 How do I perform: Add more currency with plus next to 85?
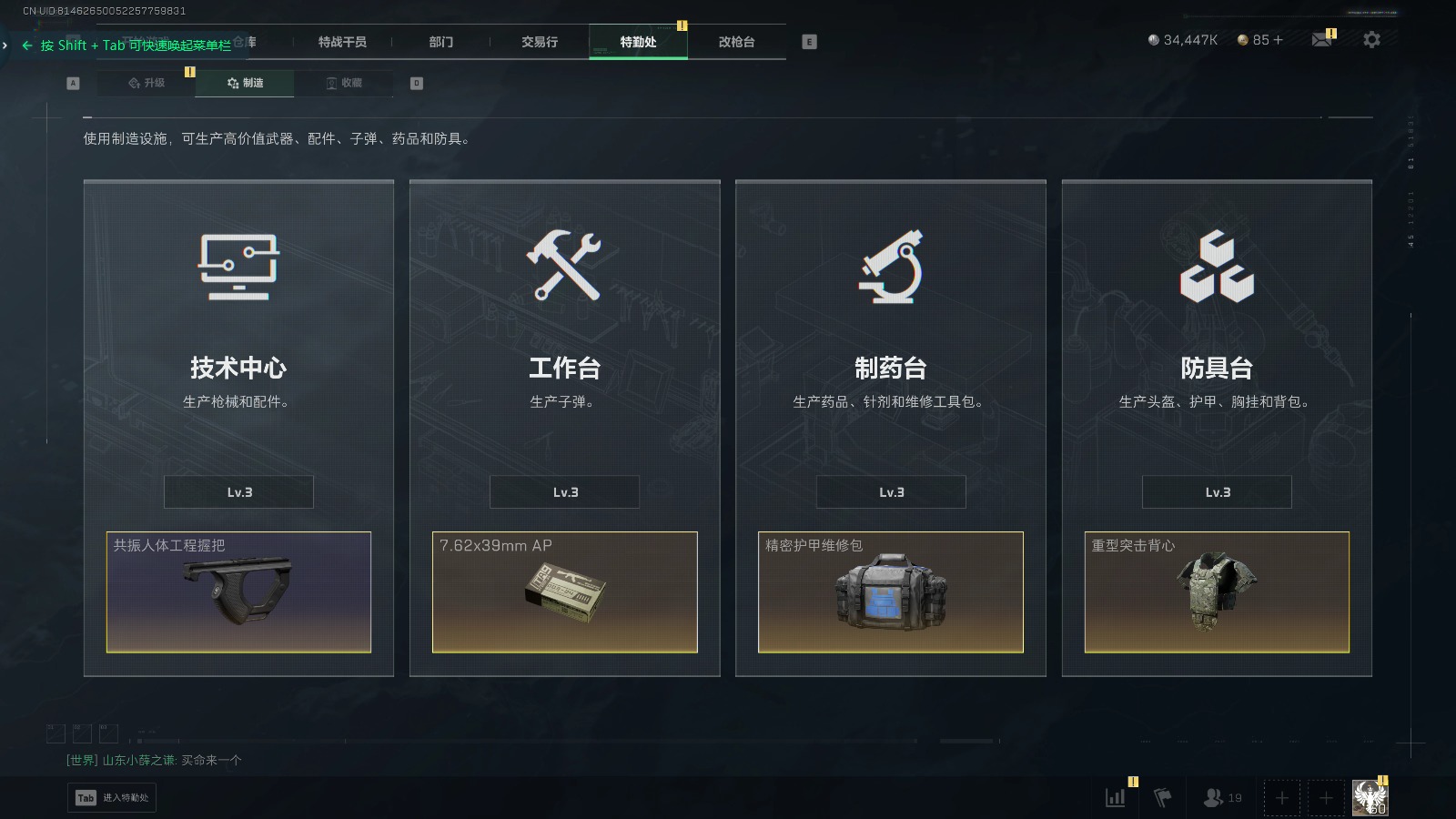(1278, 40)
